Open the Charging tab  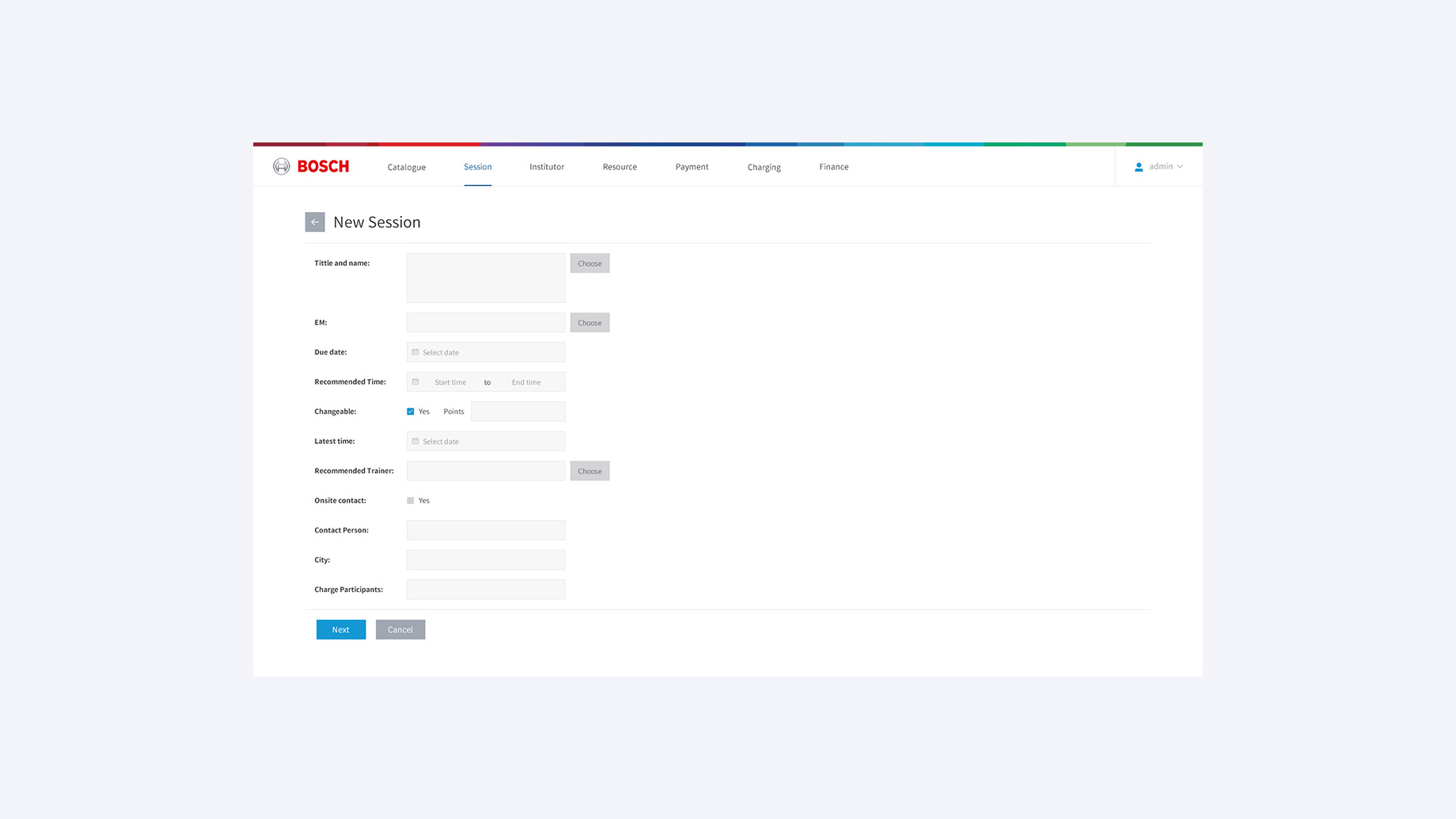[764, 167]
